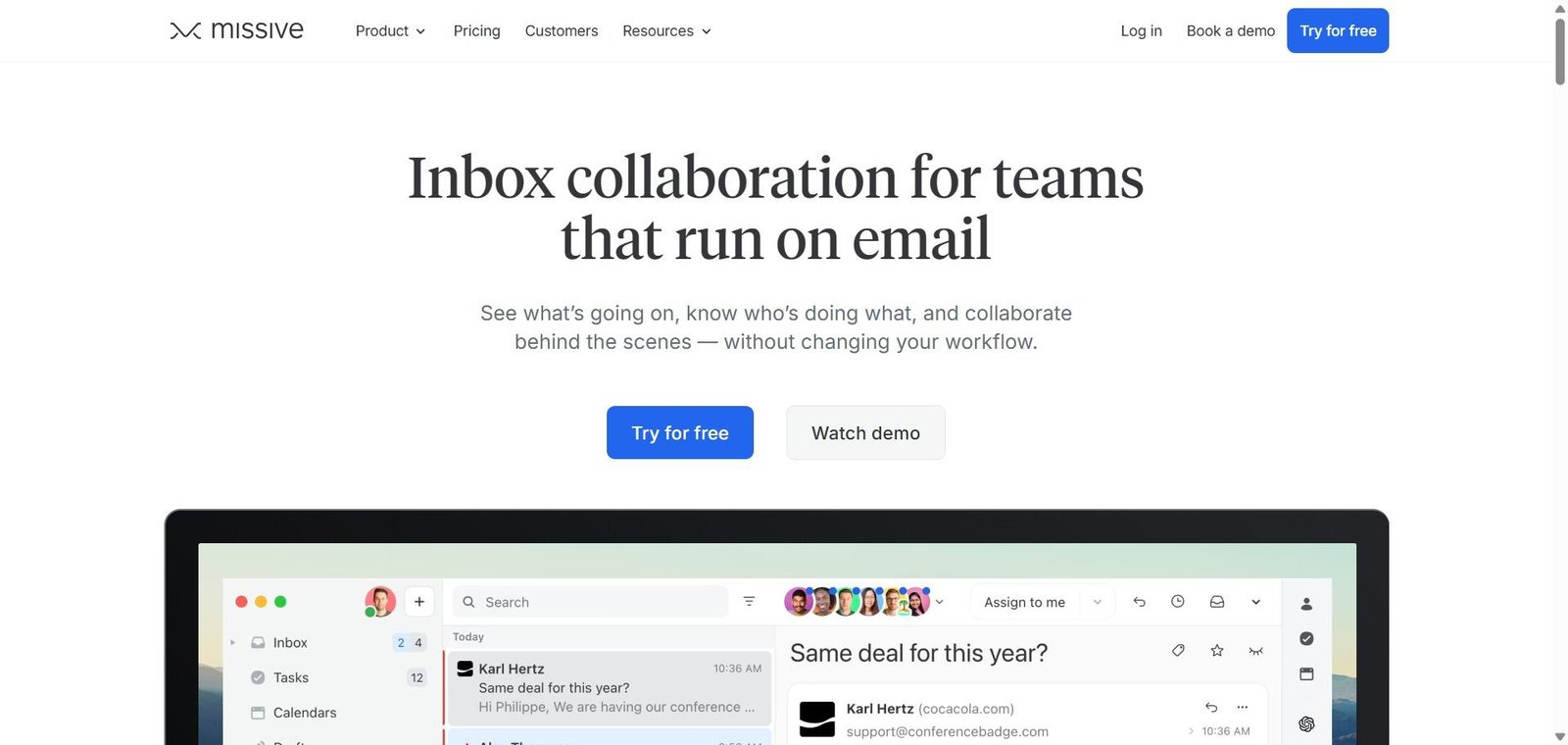Select Tasks in the sidebar

click(x=291, y=677)
